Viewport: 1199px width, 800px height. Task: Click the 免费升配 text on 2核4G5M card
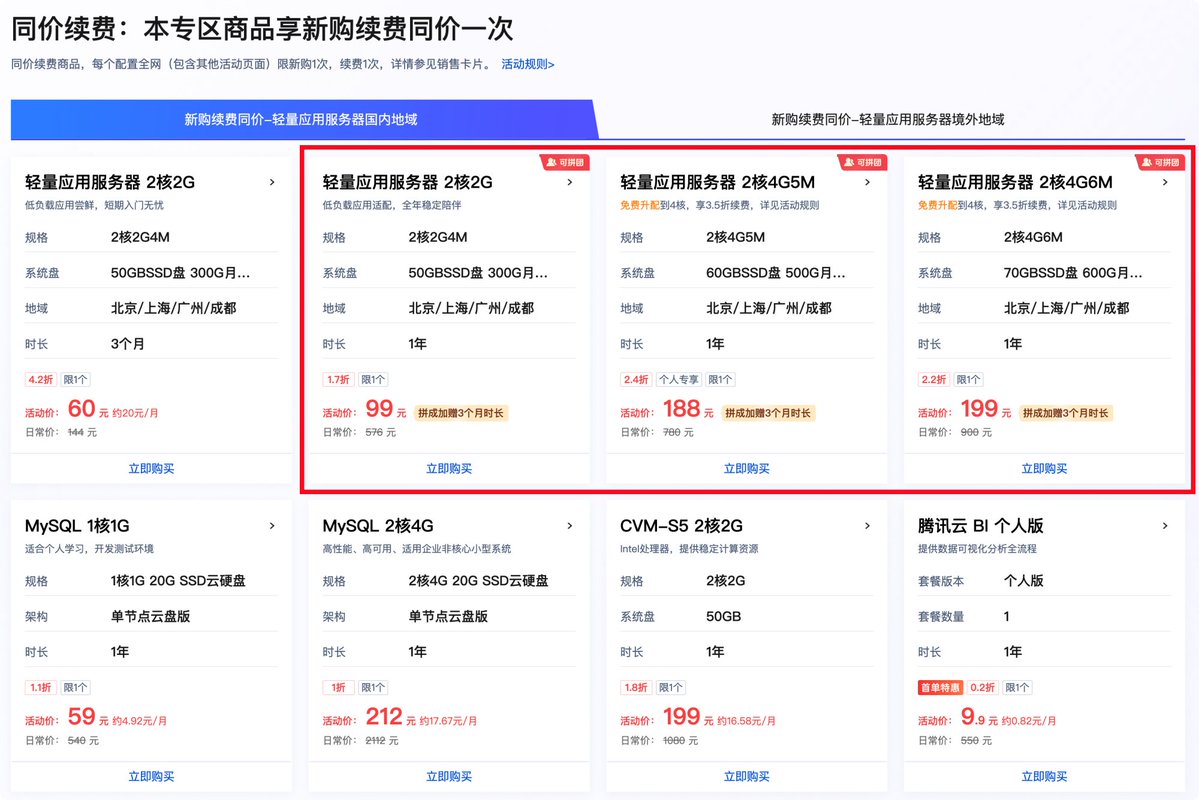point(640,205)
